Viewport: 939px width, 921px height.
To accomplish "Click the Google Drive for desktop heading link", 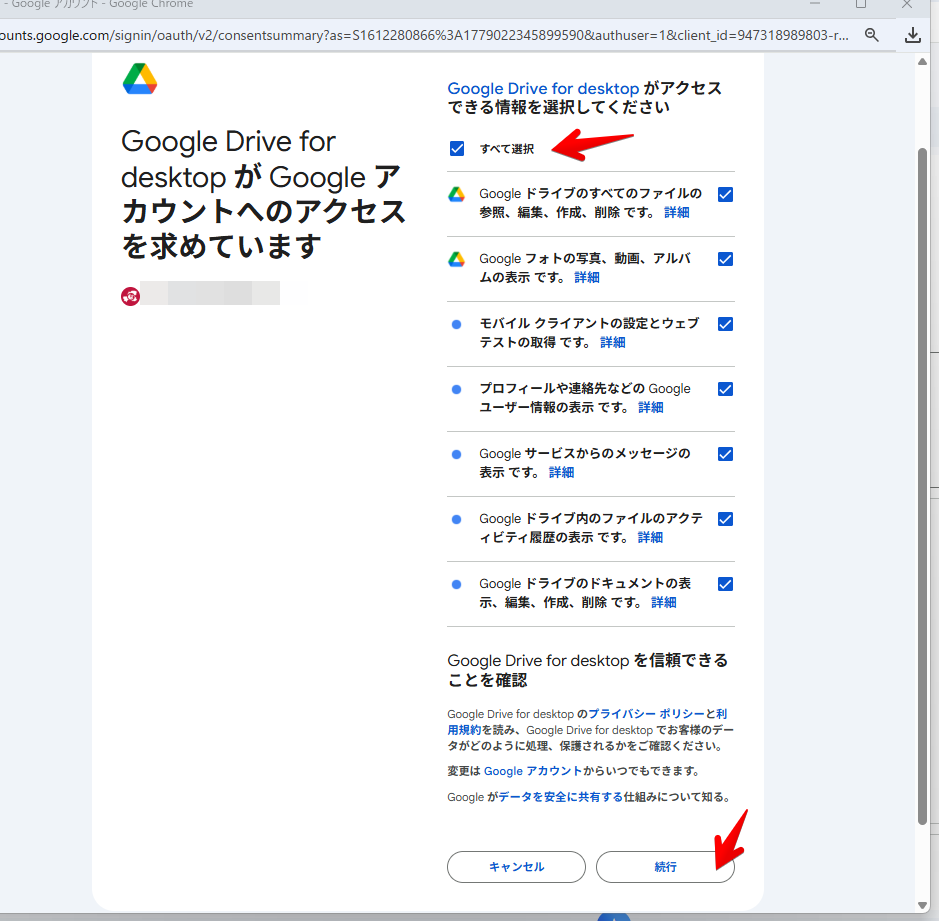I will click(x=543, y=89).
